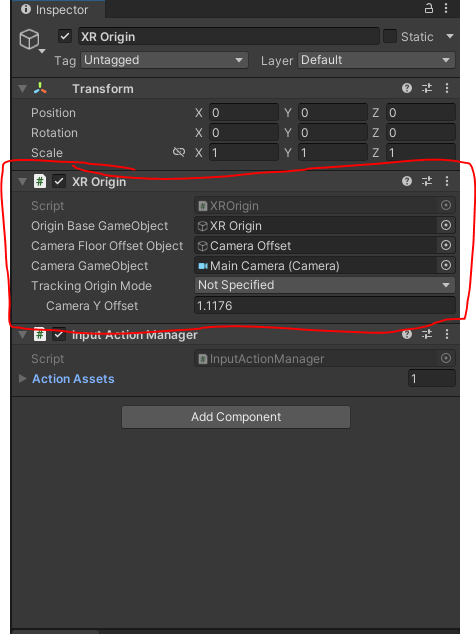The height and width of the screenshot is (634, 476).
Task: Click Camera Offset object field
Action: pyautogui.click(x=316, y=245)
